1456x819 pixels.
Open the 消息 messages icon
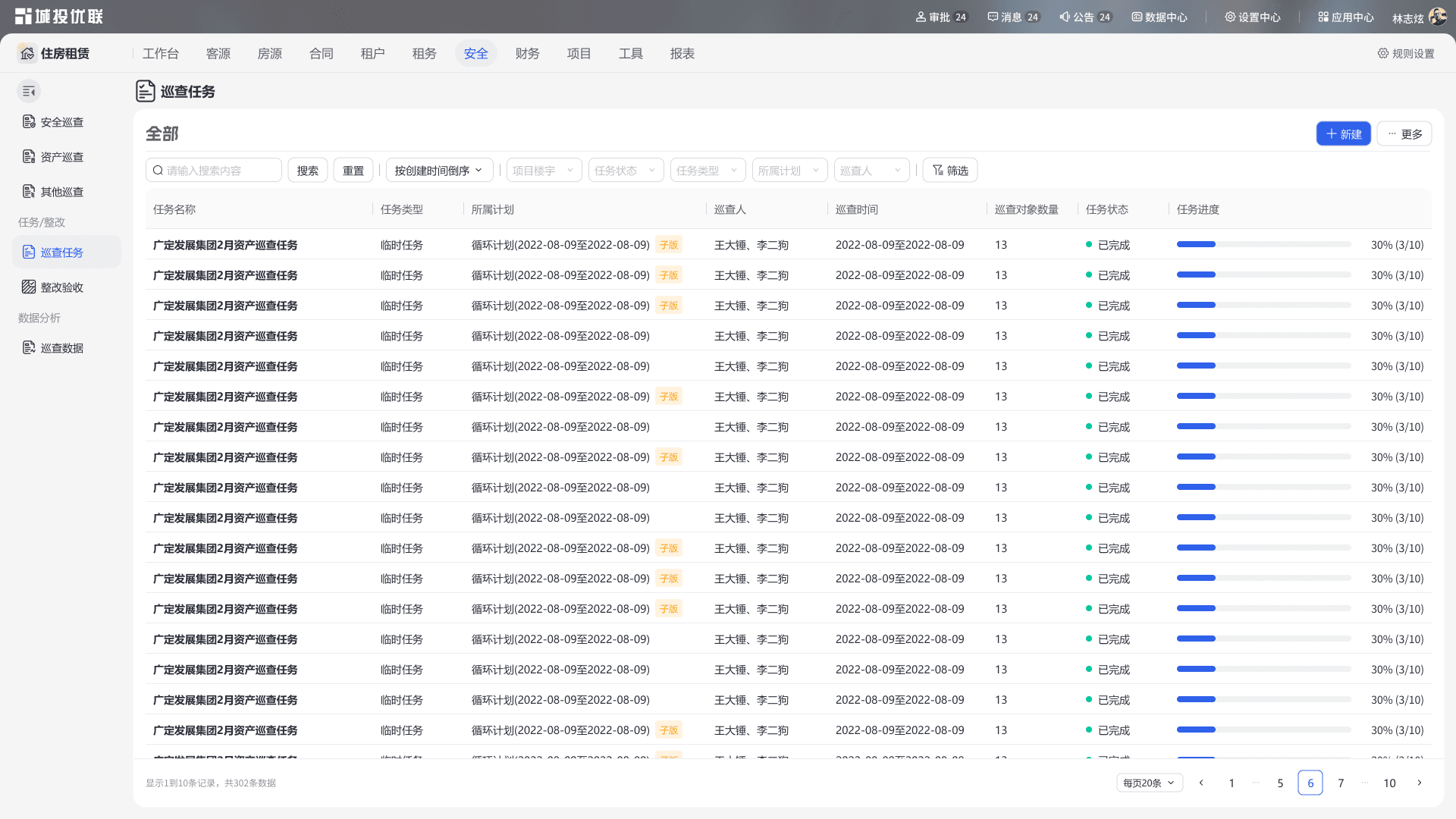[x=993, y=17]
